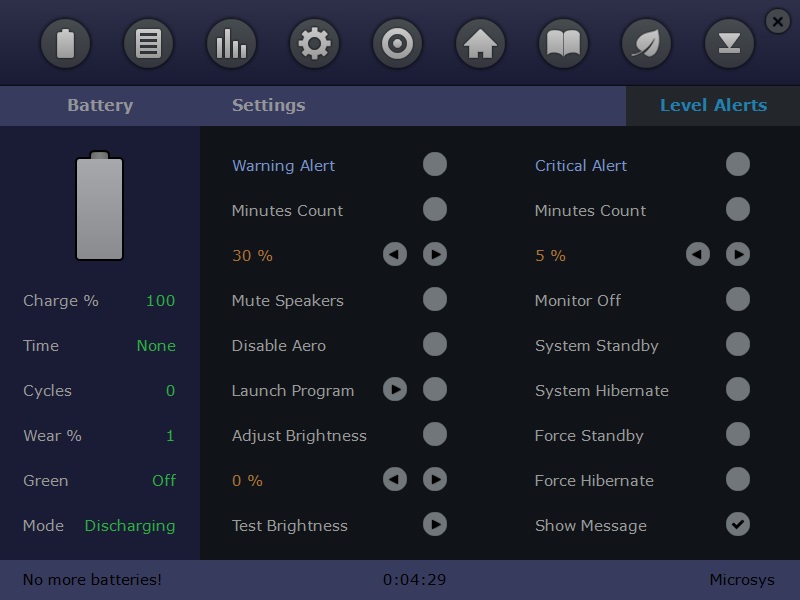The width and height of the screenshot is (800, 600).
Task: Select the statistics chart icon
Action: [x=231, y=43]
